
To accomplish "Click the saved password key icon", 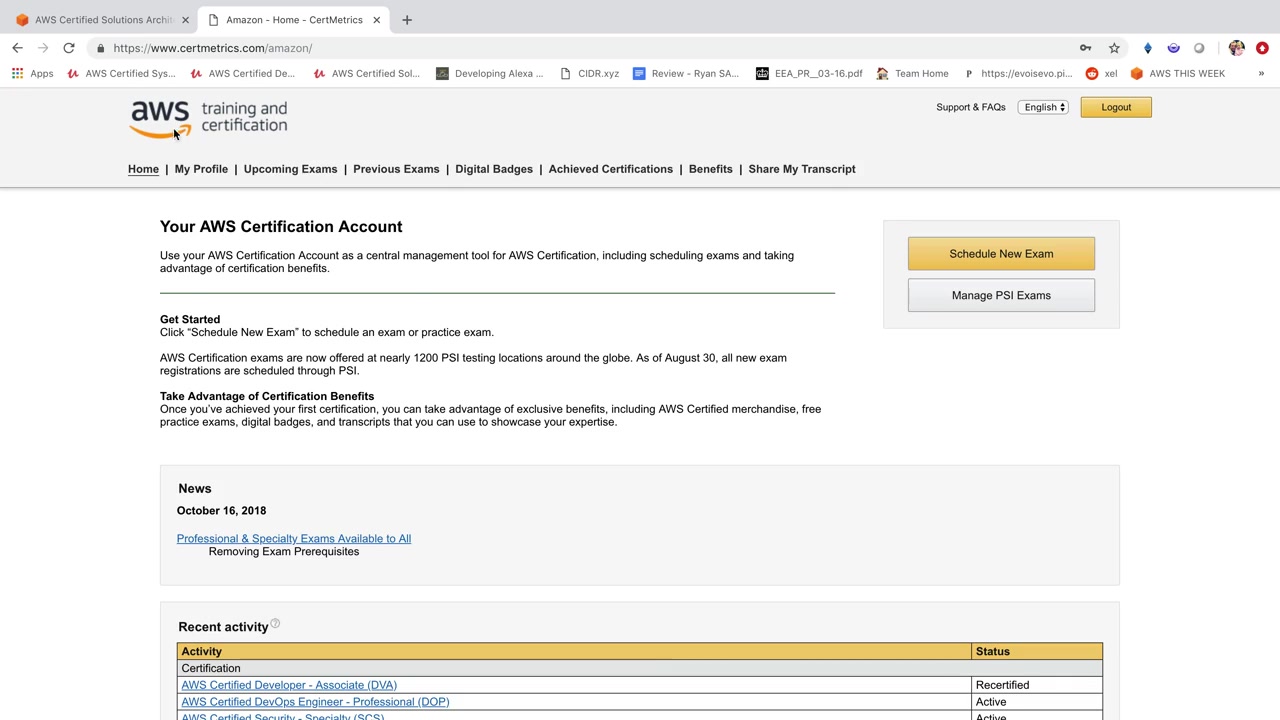I will pyautogui.click(x=1085, y=48).
